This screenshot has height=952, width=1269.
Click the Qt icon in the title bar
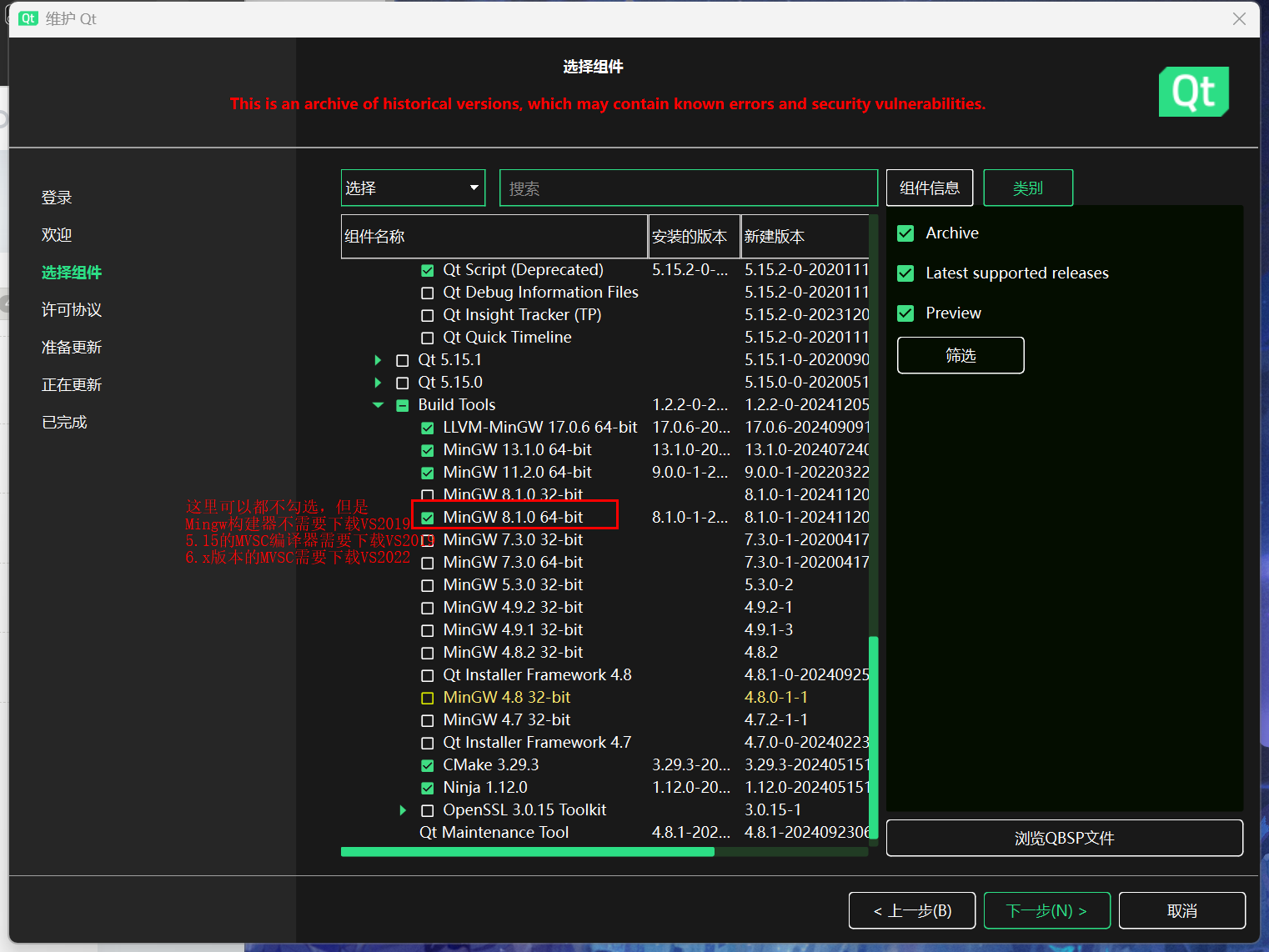pos(28,18)
